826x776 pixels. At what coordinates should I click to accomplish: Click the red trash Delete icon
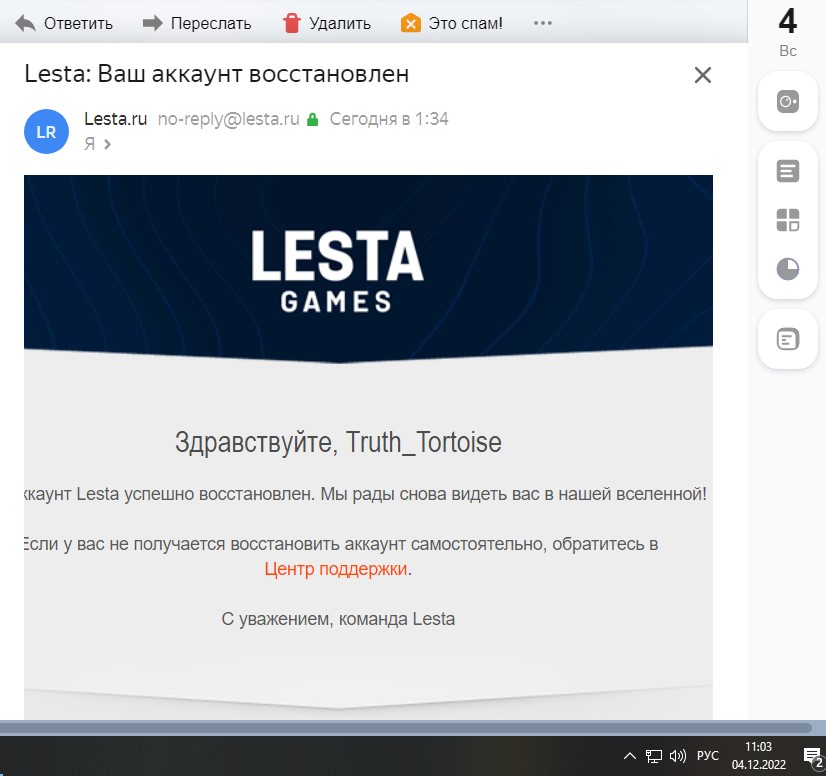(291, 23)
